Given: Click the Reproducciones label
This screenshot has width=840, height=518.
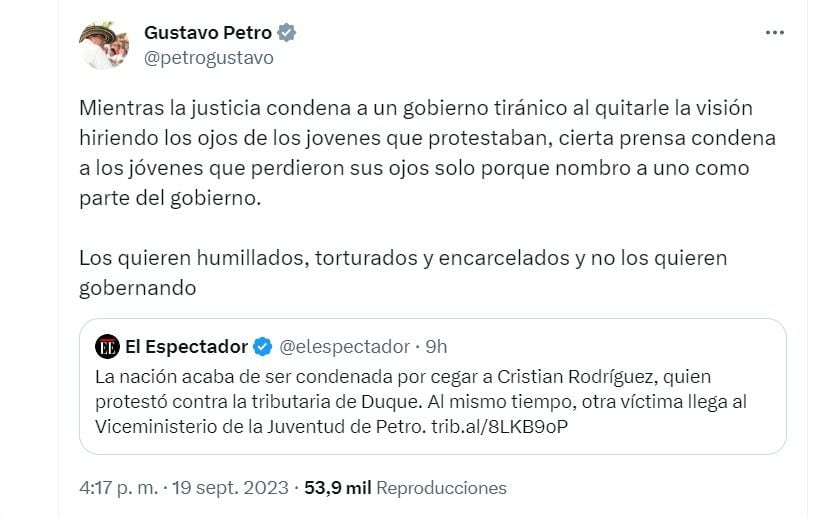Looking at the screenshot, I should tap(441, 488).
